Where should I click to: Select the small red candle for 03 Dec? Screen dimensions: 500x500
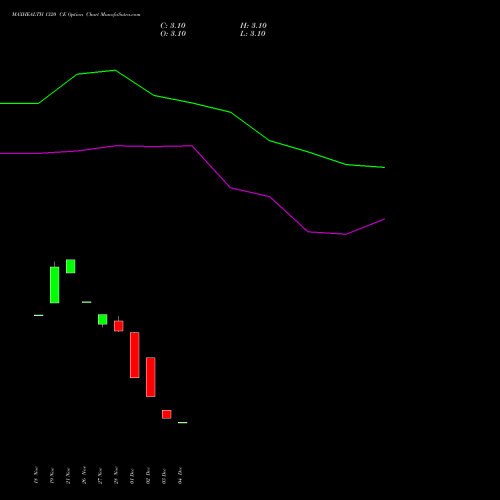(167, 414)
